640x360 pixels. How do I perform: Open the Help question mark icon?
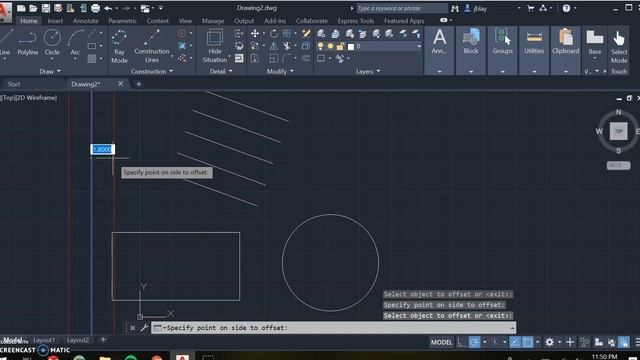(566, 8)
